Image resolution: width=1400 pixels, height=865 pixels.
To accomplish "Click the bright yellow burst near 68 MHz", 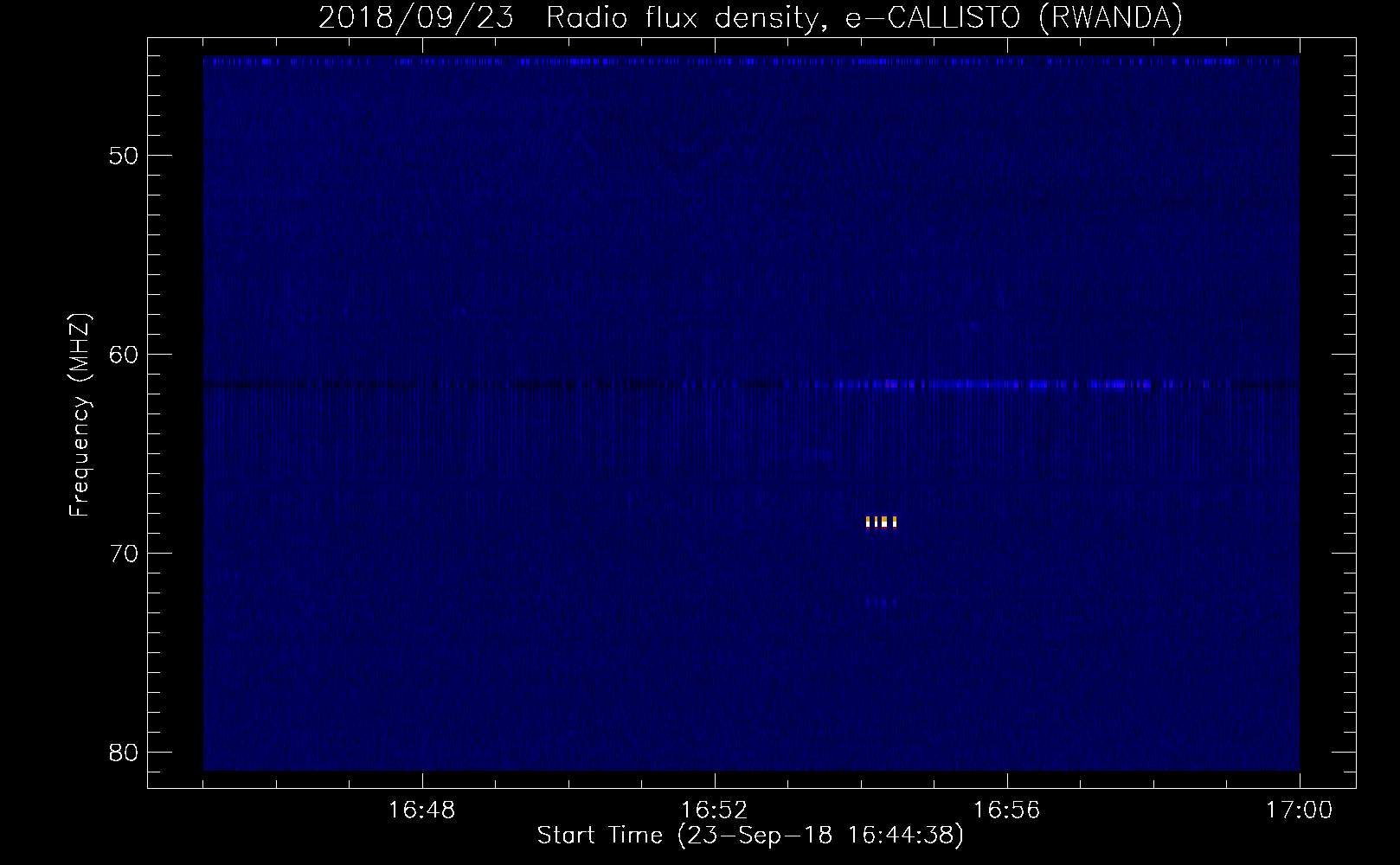I will pos(881,522).
